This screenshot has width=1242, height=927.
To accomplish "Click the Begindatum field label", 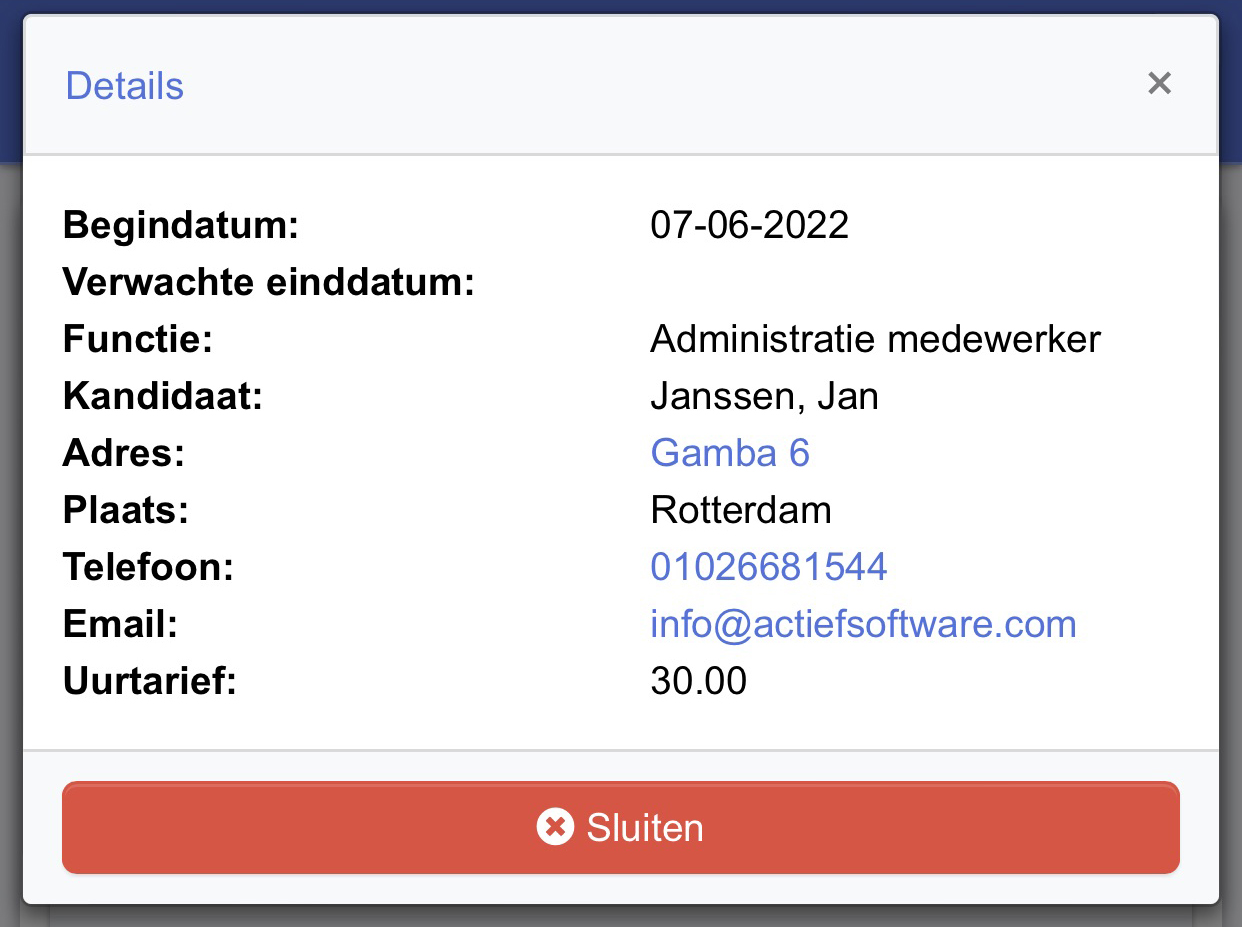I will (x=181, y=225).
